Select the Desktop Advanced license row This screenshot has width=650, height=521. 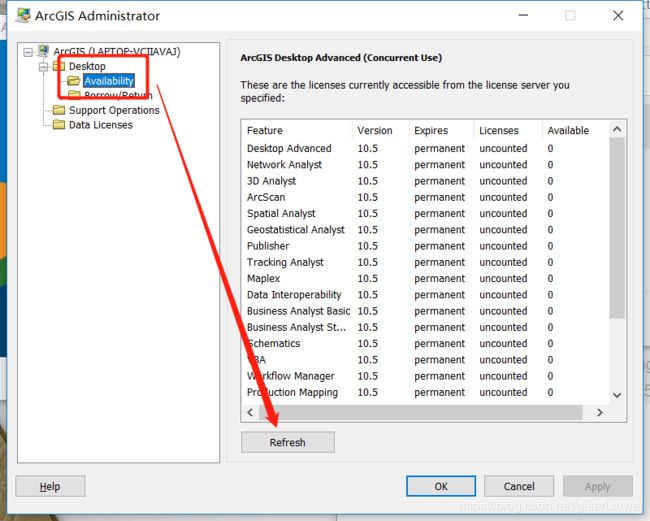pyautogui.click(x=425, y=148)
